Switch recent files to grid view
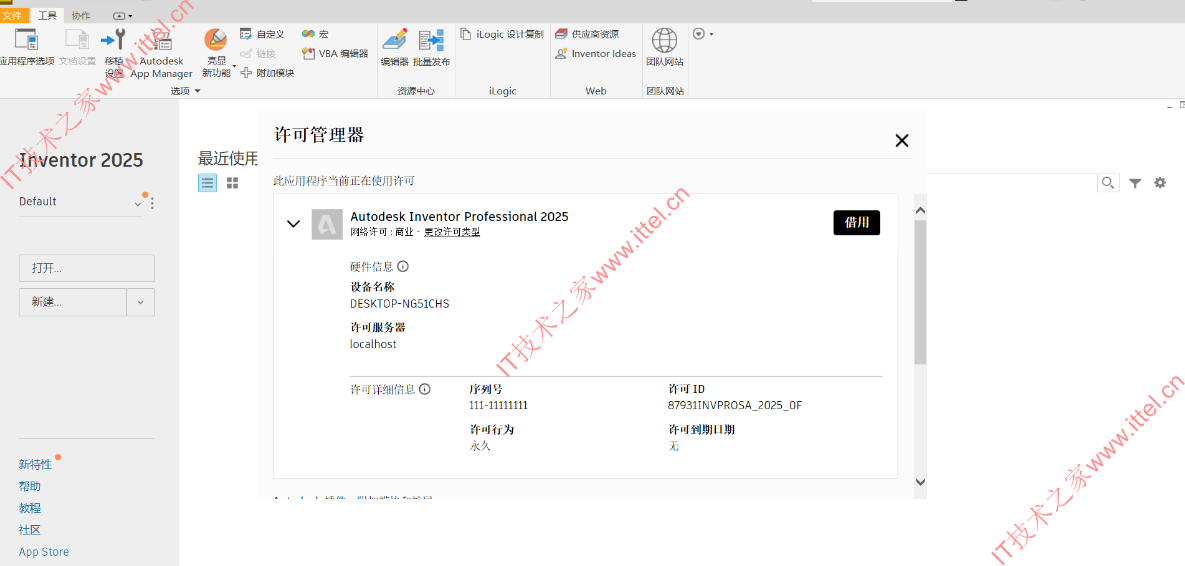1185x566 pixels. (233, 183)
